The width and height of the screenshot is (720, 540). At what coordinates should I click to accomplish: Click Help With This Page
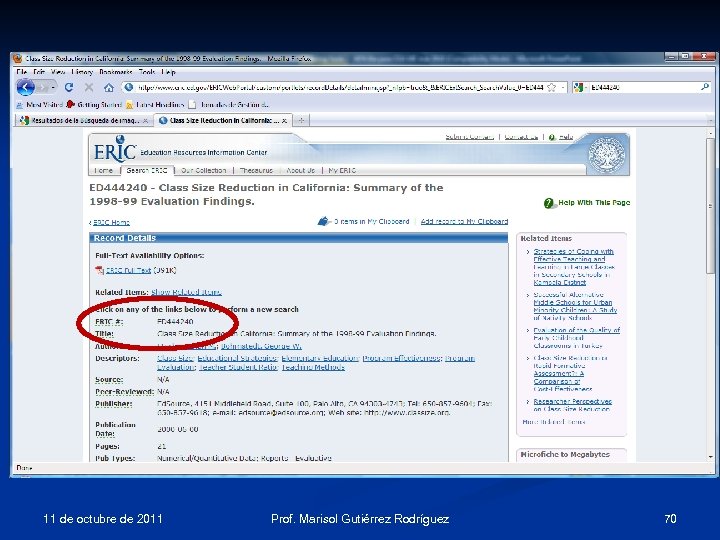(594, 202)
